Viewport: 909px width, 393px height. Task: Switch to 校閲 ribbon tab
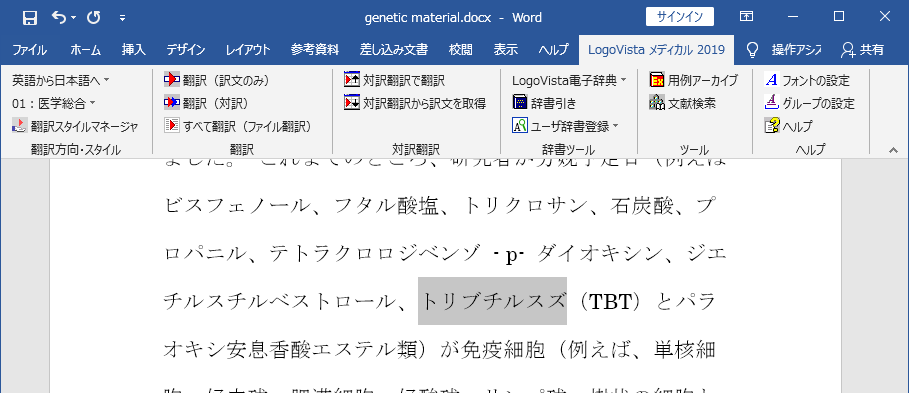coord(460,50)
